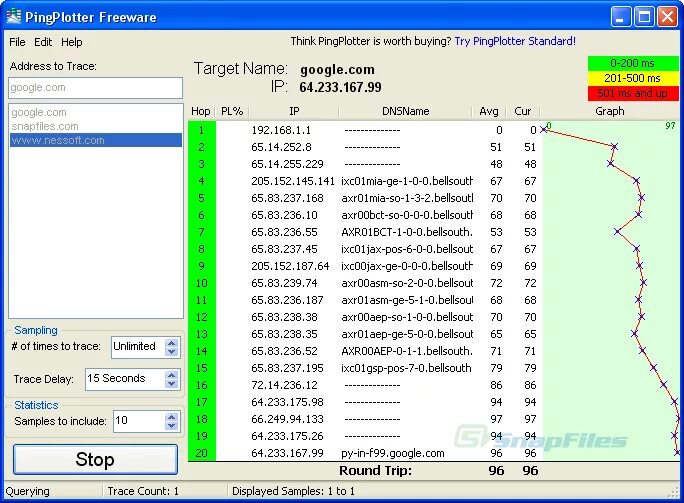
Task: Select hop 4 IP 205.152.145.141
Action: pyautogui.click(x=293, y=181)
